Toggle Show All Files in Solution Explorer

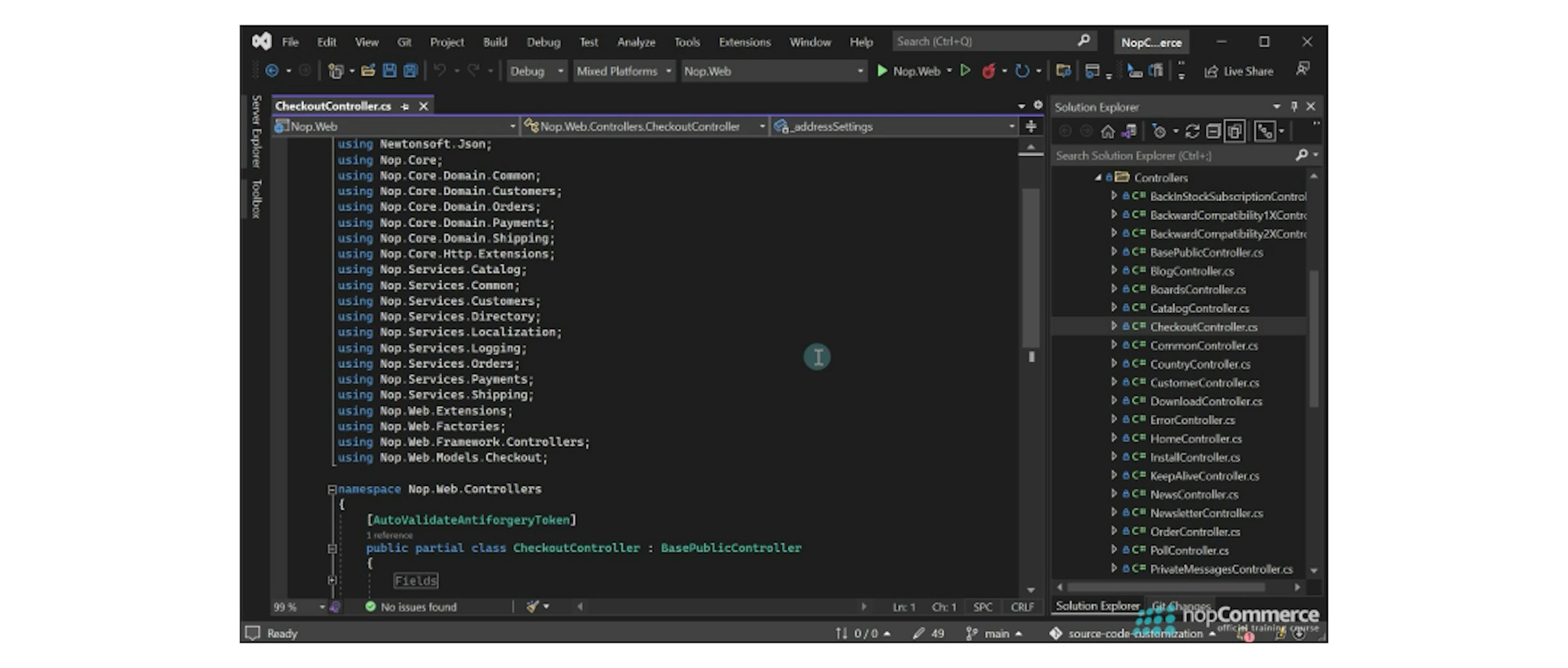(1234, 131)
